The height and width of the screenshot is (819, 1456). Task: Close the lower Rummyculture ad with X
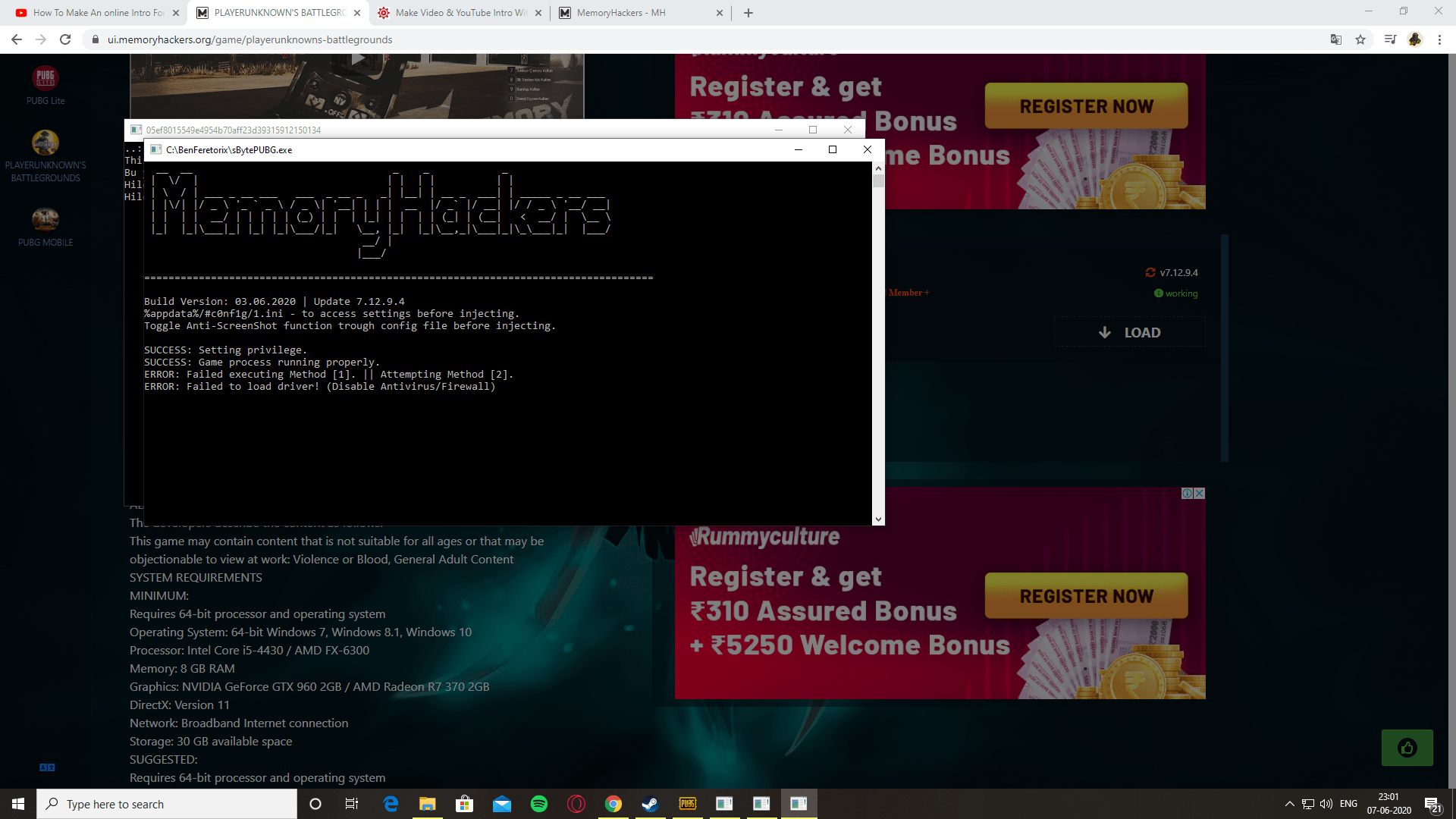pos(1200,493)
